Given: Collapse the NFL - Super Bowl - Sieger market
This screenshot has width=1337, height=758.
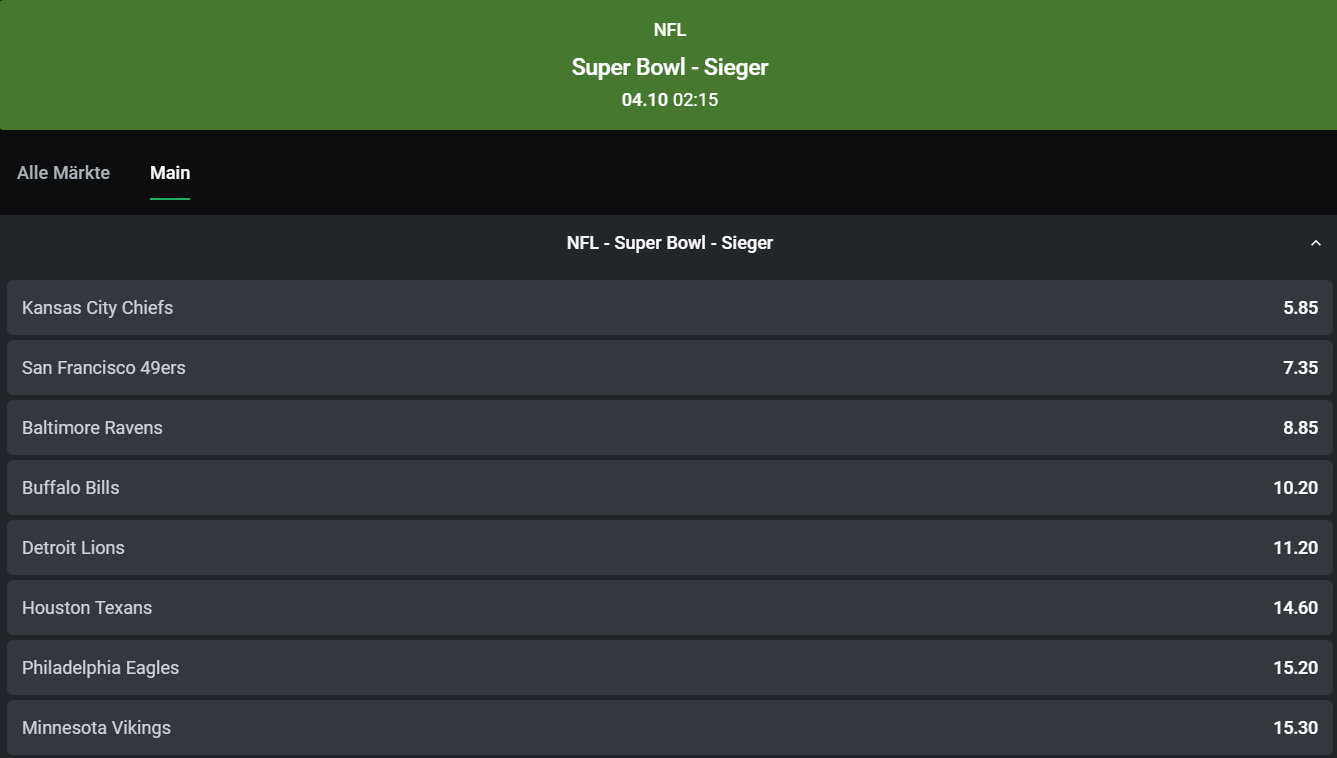Looking at the screenshot, I should click(x=1315, y=242).
